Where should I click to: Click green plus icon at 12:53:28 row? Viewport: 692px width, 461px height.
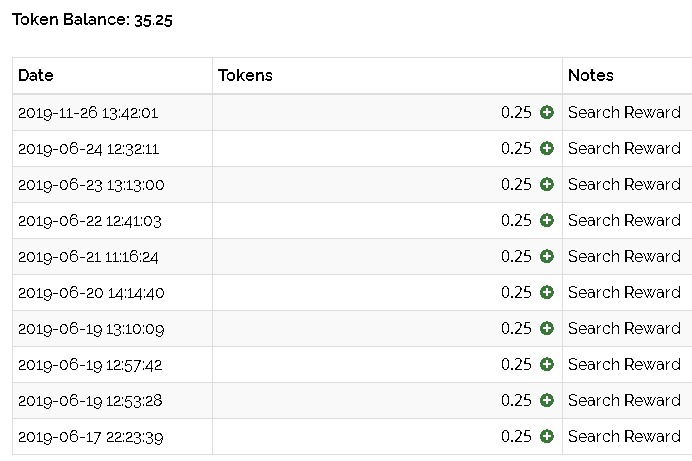tap(546, 401)
